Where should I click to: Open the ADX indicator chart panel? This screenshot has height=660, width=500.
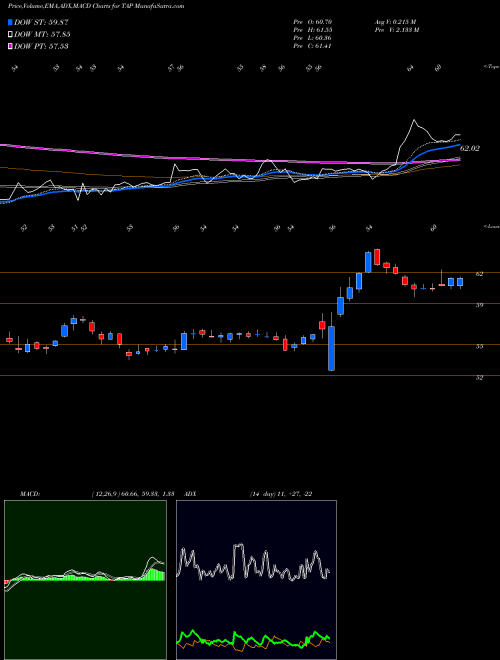pyautogui.click(x=256, y=580)
